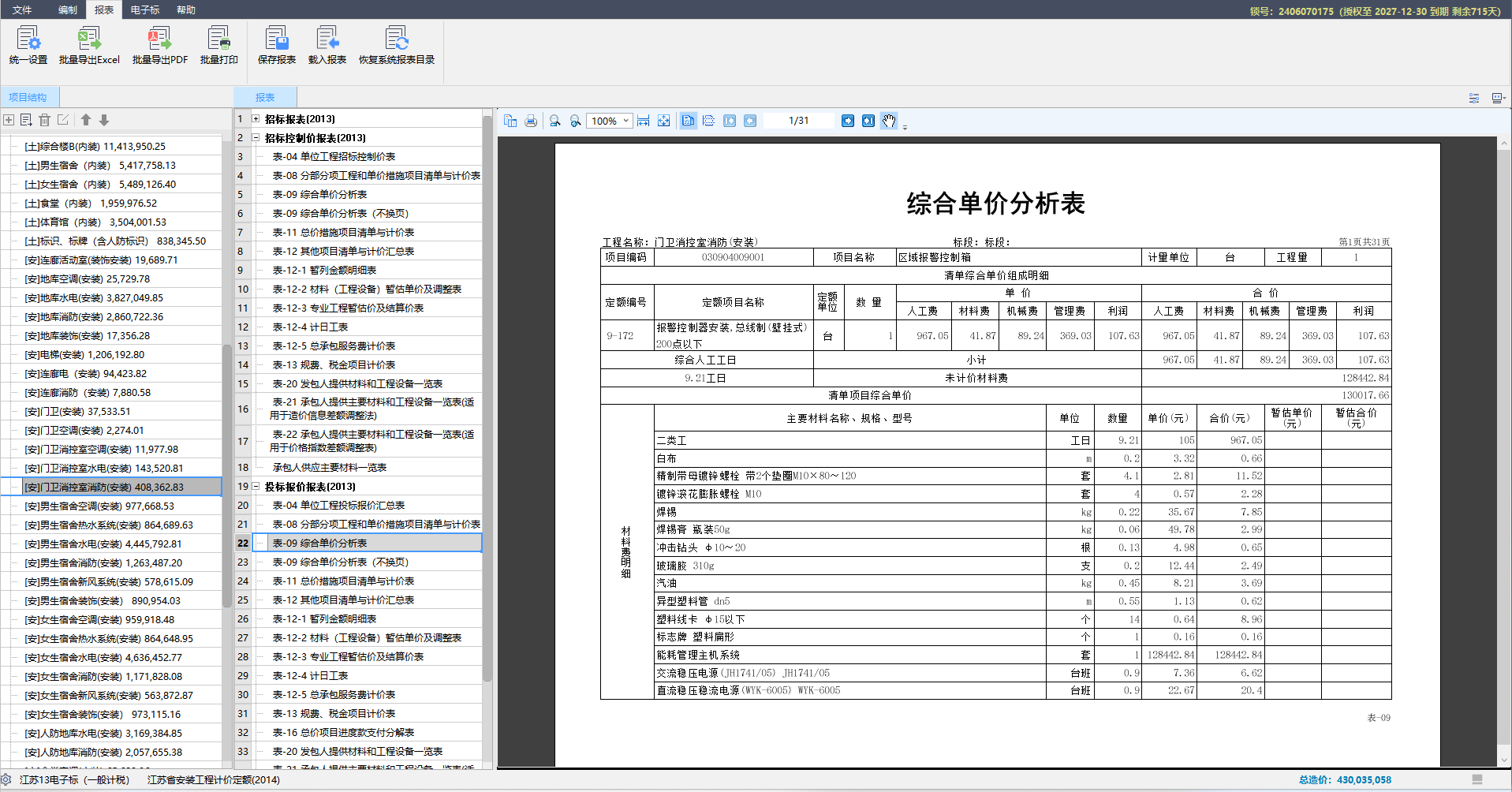Click the report list vertical scrollbar
The height and width of the screenshot is (792, 1512).
click(x=487, y=394)
